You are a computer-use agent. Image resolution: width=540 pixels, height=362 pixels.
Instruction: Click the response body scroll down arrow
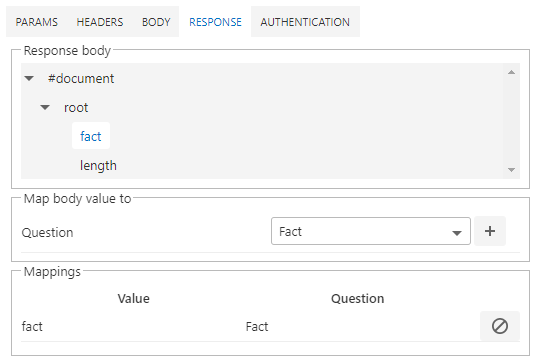(511, 170)
